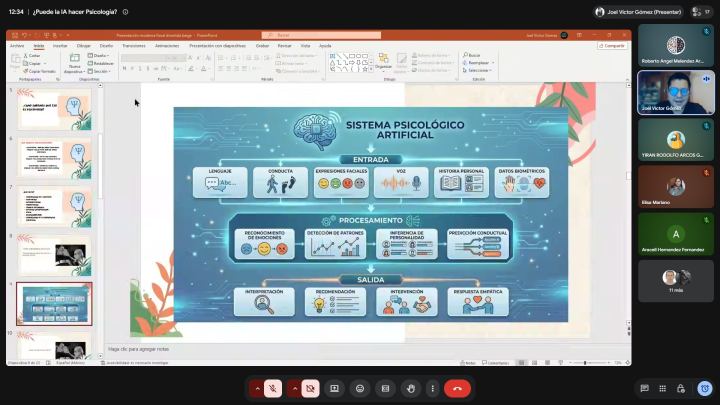Open the three-dot more options menu
Viewport: 720px width, 405px height.
[x=433, y=388]
